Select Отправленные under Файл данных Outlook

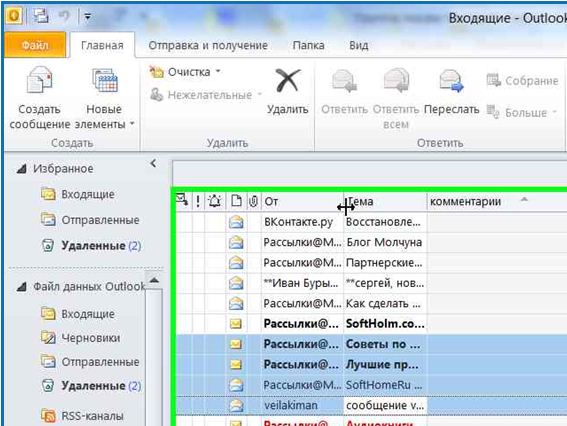click(90, 362)
